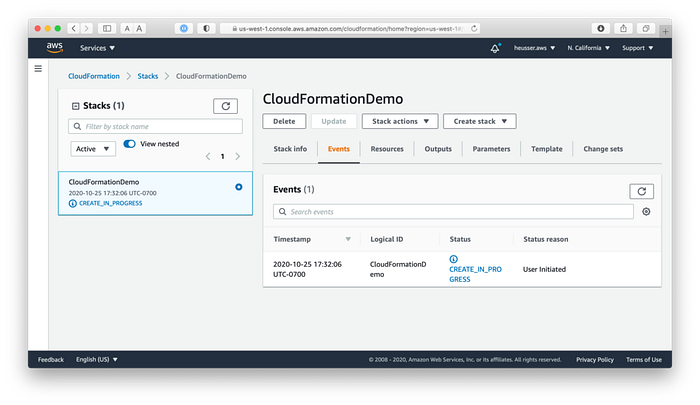Image resolution: width=700 pixels, height=405 pixels.
Task: Toggle the Safari sidebar icon
Action: (107, 28)
